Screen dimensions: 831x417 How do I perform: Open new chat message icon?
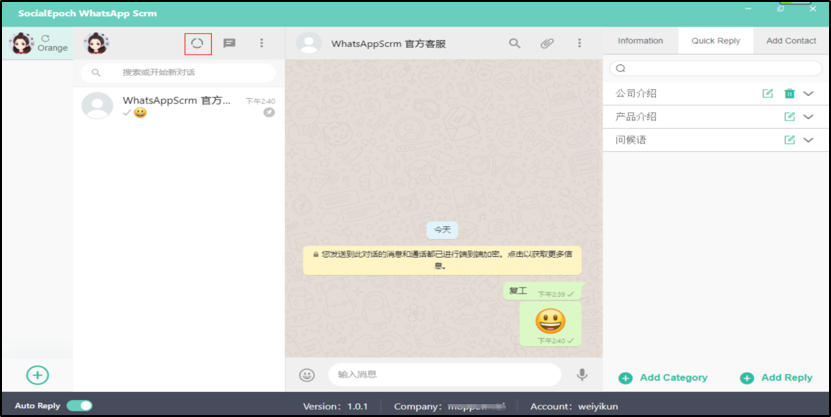tap(229, 43)
